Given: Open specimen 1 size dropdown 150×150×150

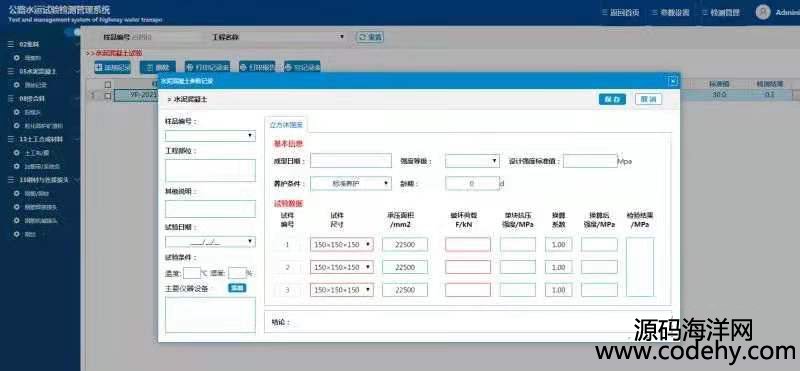Looking at the screenshot, I should coord(341,244).
